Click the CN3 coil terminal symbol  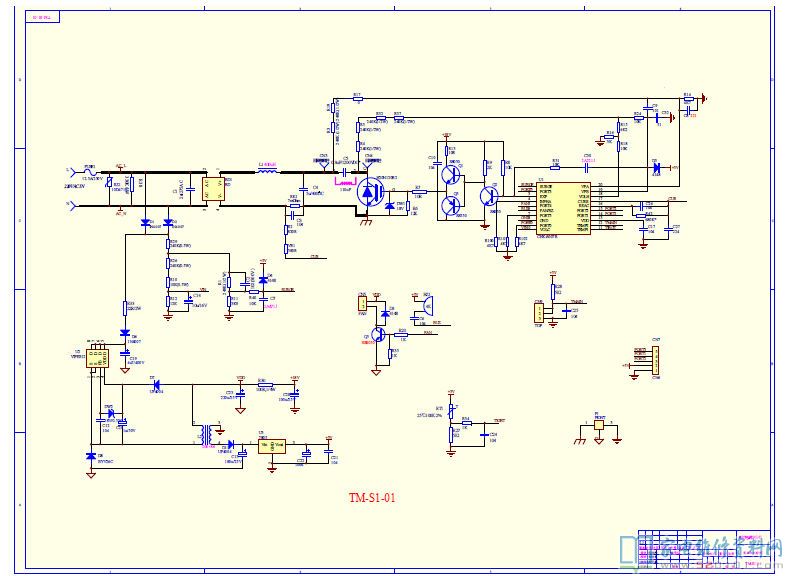click(x=324, y=163)
